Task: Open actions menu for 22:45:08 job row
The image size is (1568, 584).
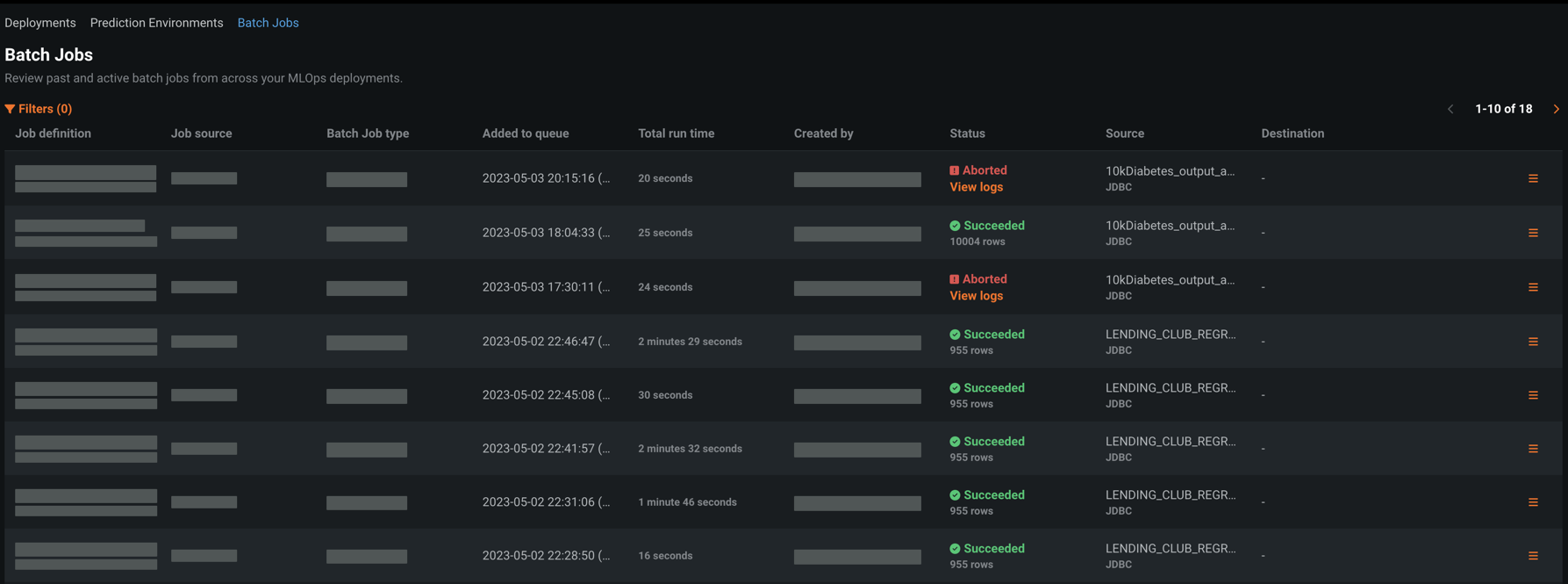Action: 1533,395
